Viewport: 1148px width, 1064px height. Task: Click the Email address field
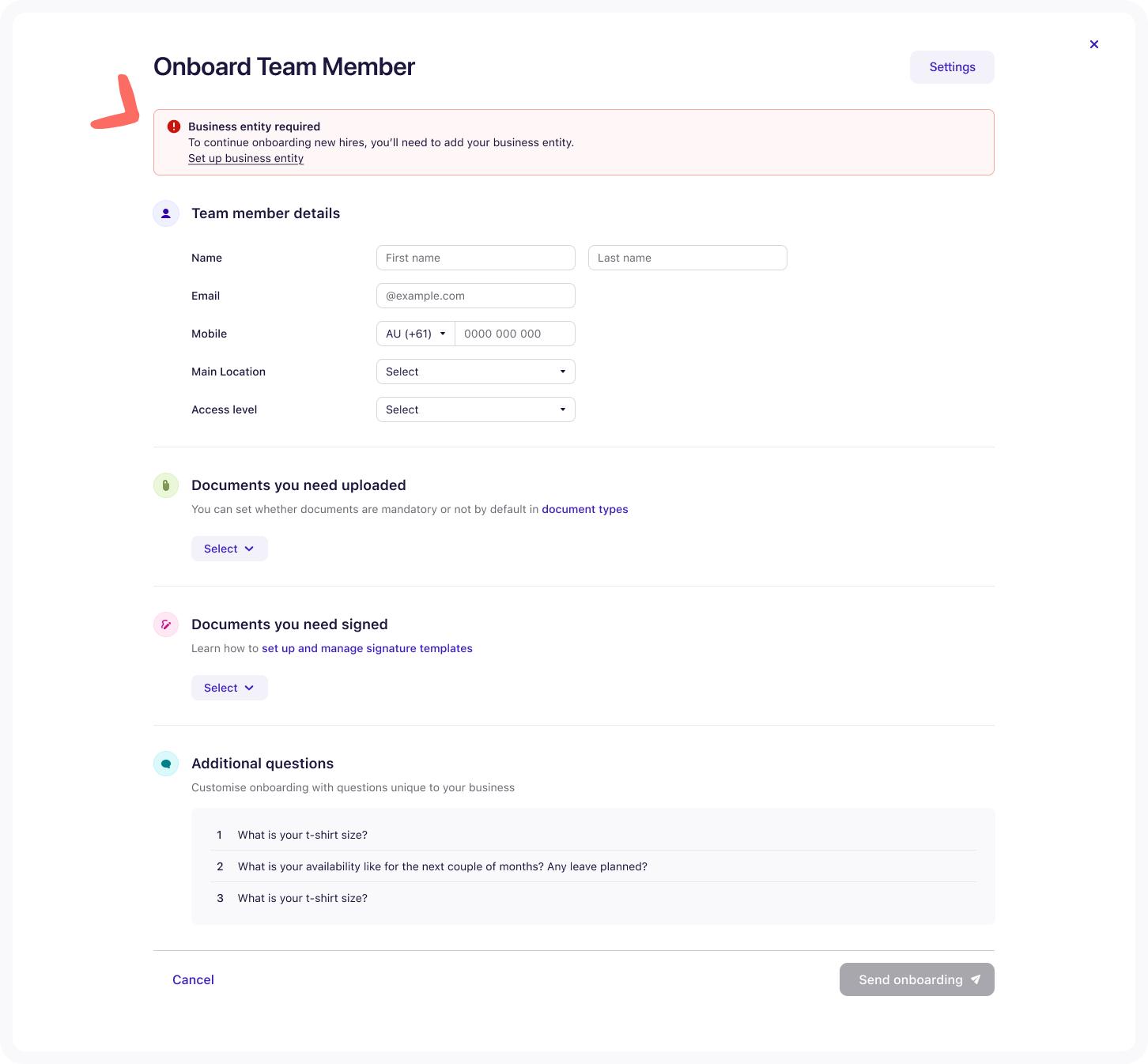[x=475, y=296]
